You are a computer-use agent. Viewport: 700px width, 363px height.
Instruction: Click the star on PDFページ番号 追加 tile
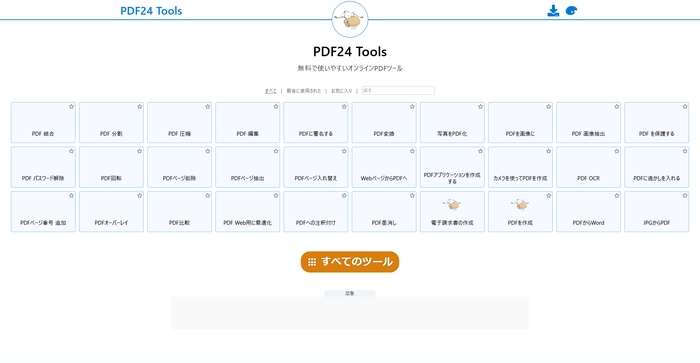(71, 196)
